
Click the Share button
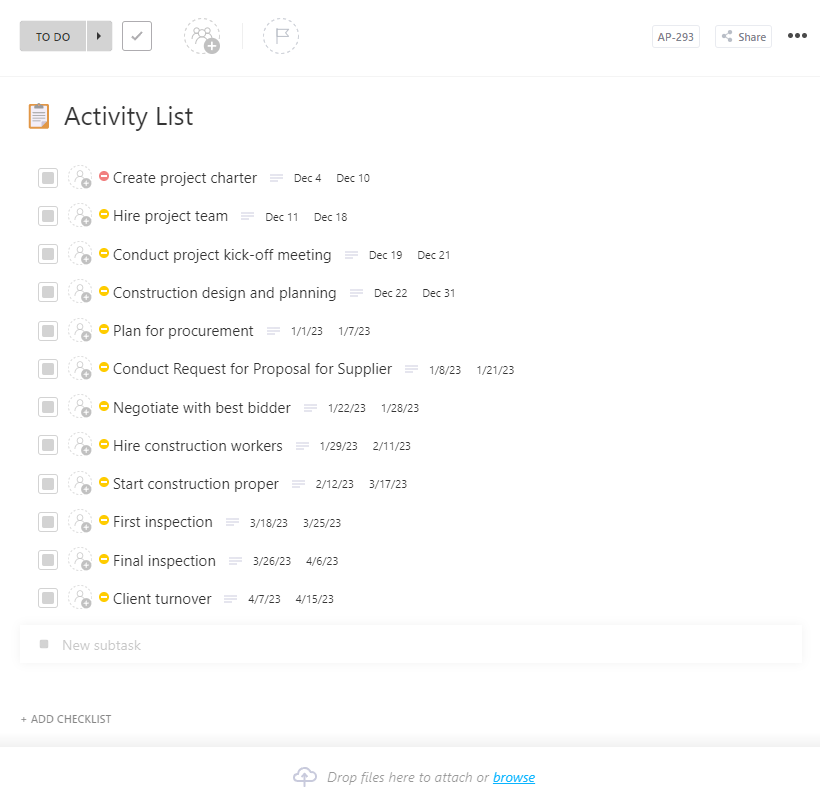tap(743, 37)
